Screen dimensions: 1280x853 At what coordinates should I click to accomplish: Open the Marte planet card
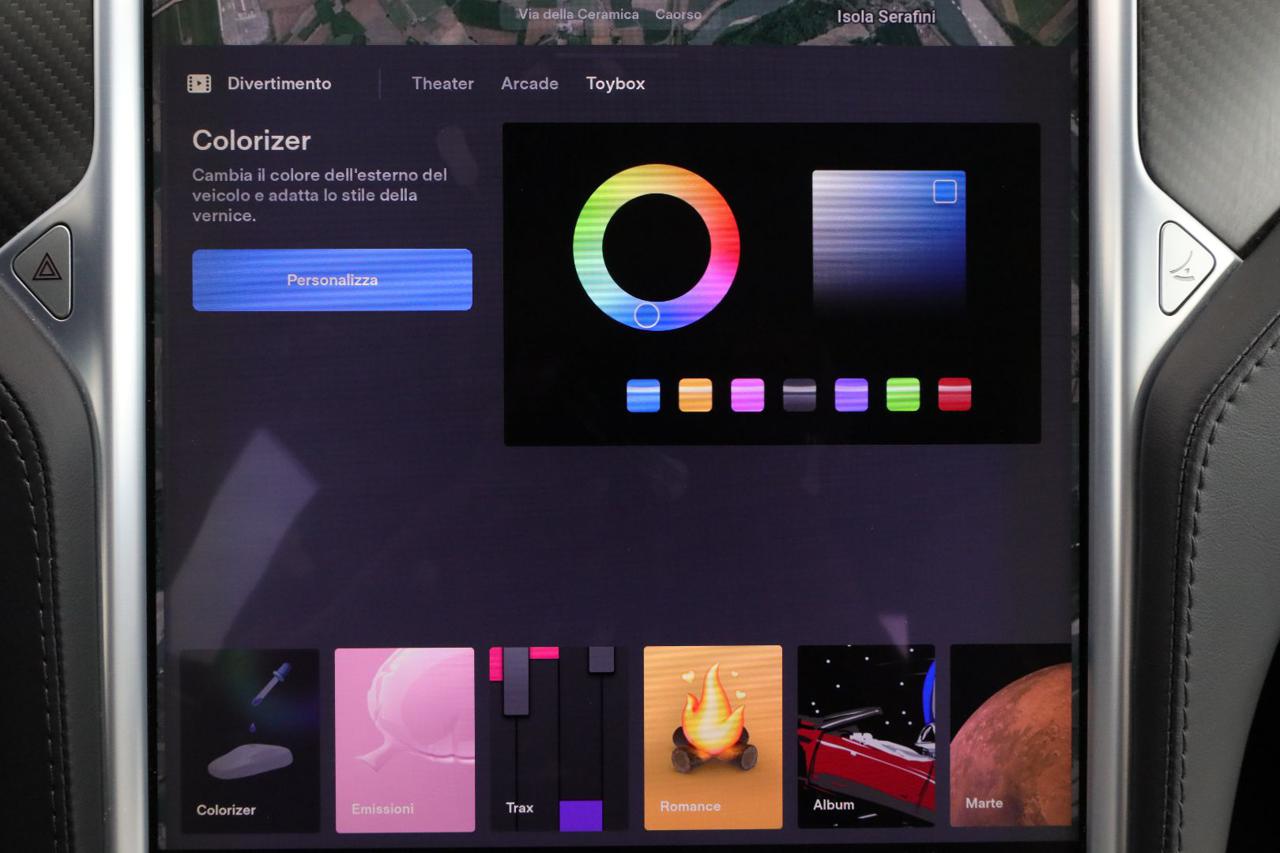click(x=1010, y=735)
